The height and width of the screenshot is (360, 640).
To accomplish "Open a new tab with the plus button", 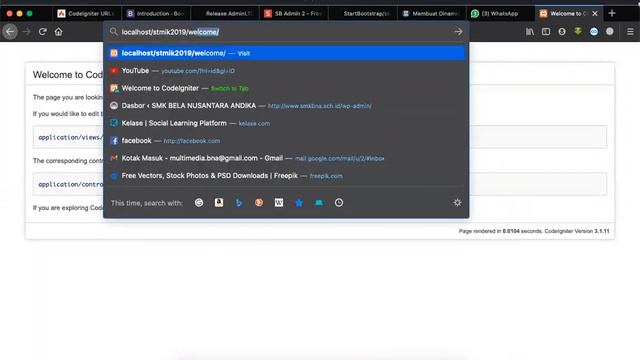I will [x=611, y=13].
